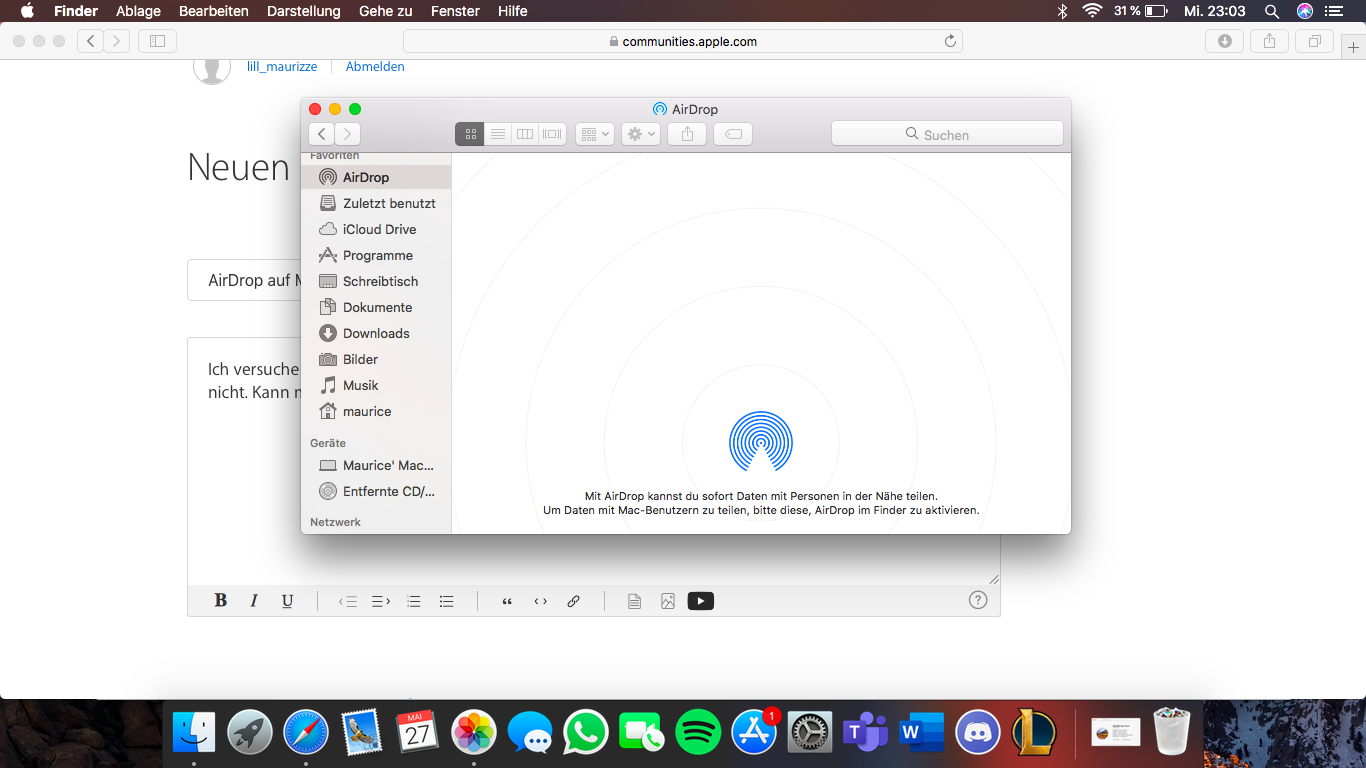Select Downloads in the Finder sidebar

tap(376, 333)
